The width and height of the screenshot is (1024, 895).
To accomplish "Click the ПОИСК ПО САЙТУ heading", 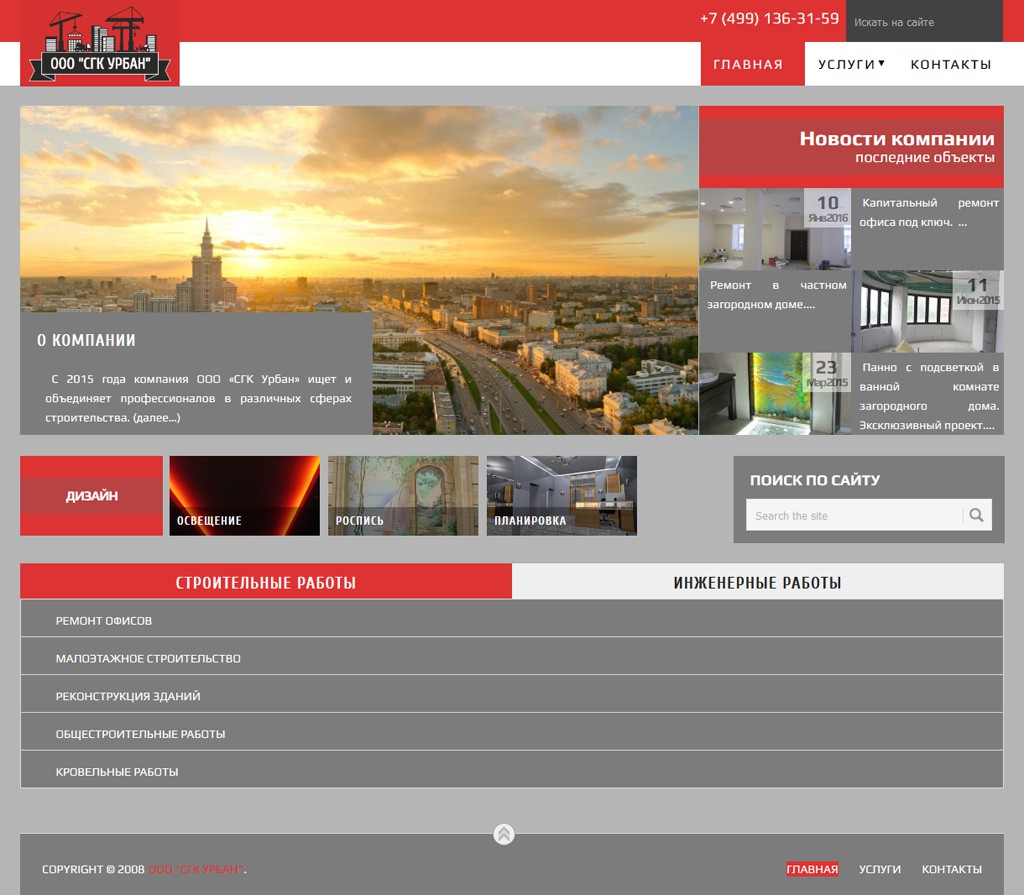I will pos(814,480).
